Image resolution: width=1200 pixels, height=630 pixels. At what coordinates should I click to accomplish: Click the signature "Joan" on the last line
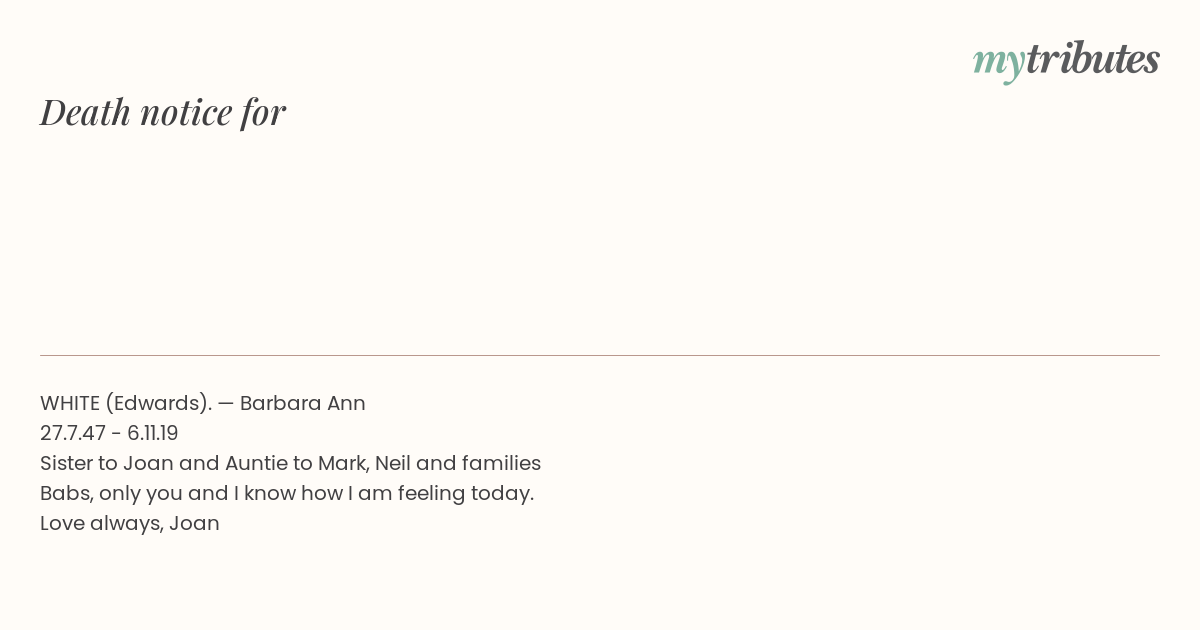click(194, 523)
